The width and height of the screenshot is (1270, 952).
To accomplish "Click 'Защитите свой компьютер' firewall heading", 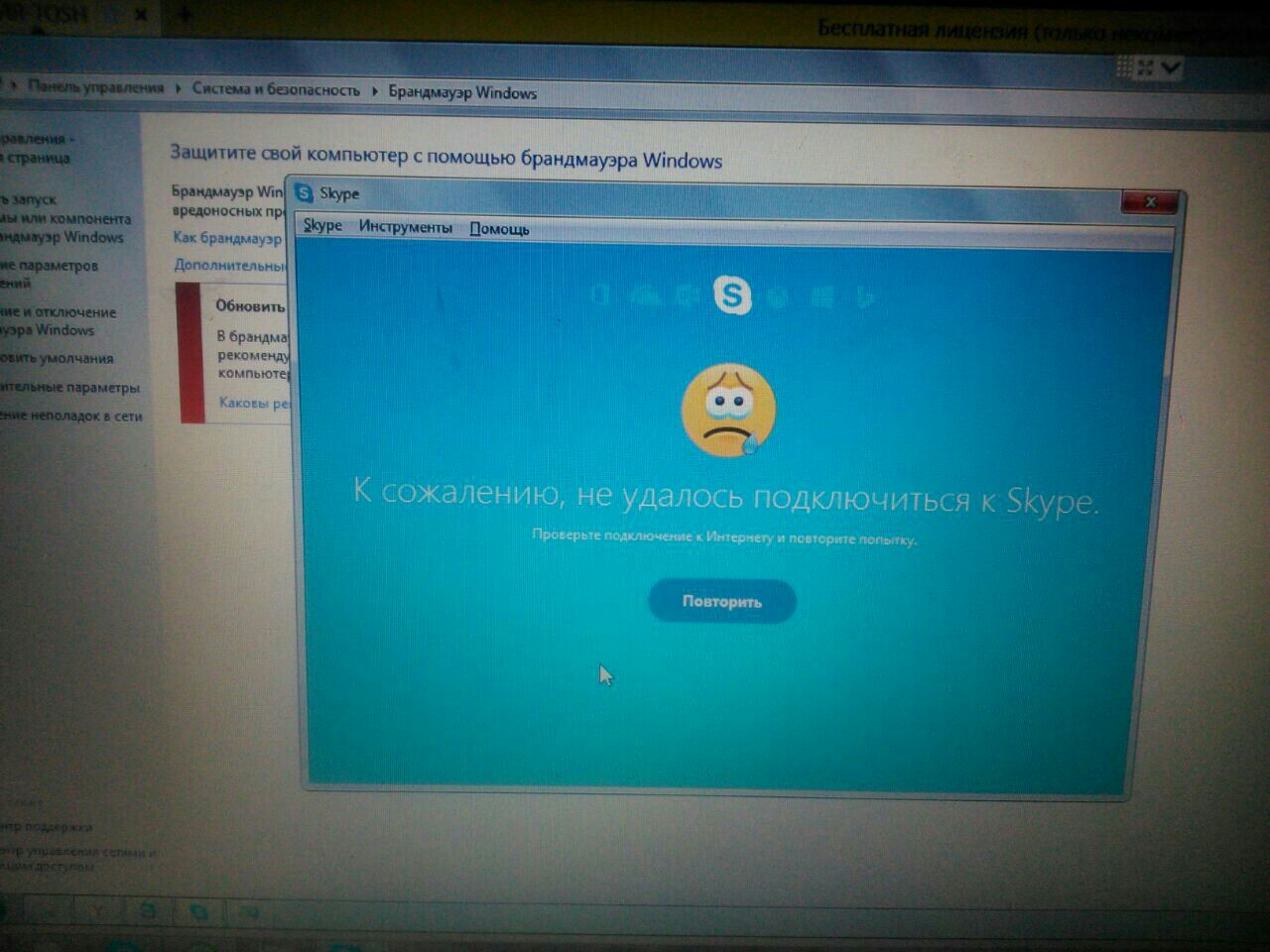I will pyautogui.click(x=445, y=157).
